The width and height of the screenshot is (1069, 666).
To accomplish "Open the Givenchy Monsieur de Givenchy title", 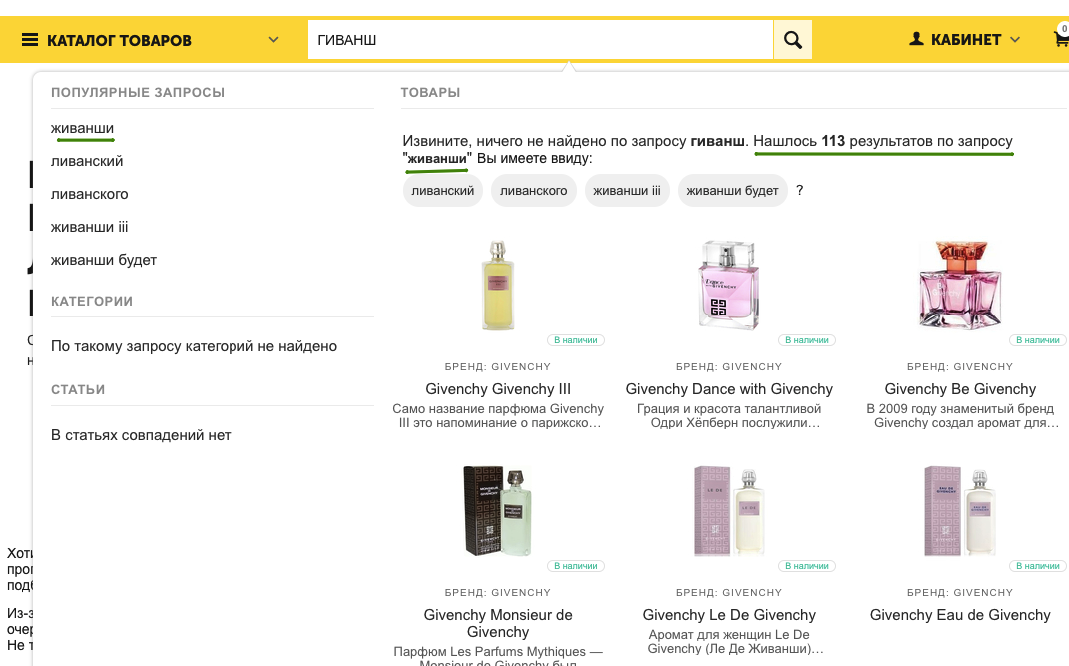I will 498,623.
